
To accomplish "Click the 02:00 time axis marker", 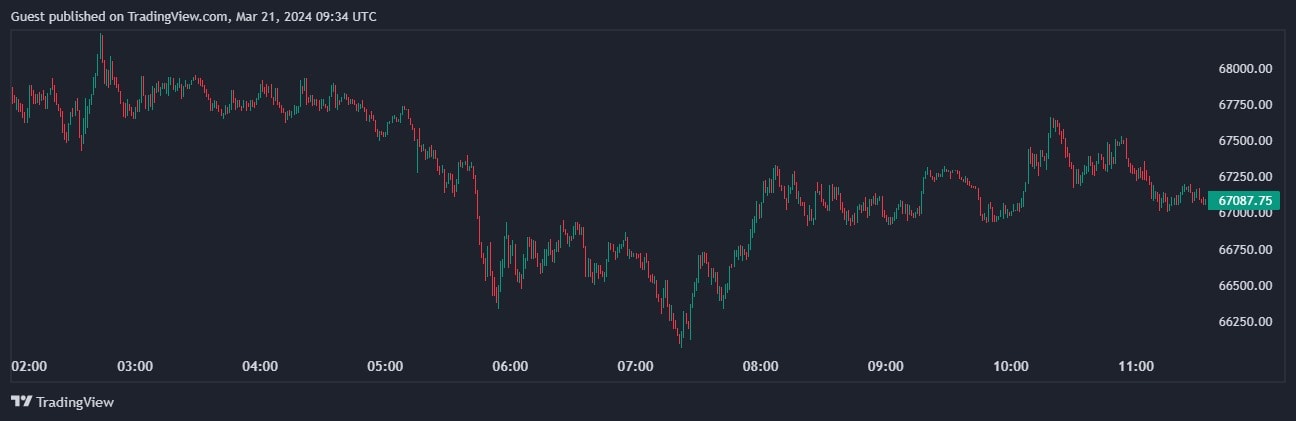I will (29, 367).
